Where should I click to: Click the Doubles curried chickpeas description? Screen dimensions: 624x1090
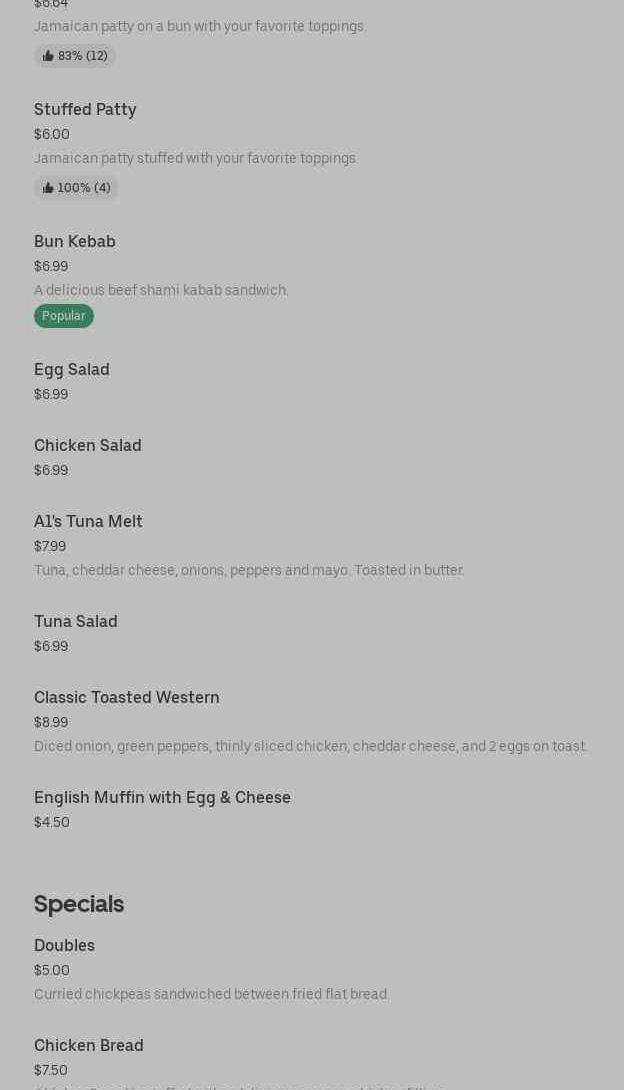[211, 994]
